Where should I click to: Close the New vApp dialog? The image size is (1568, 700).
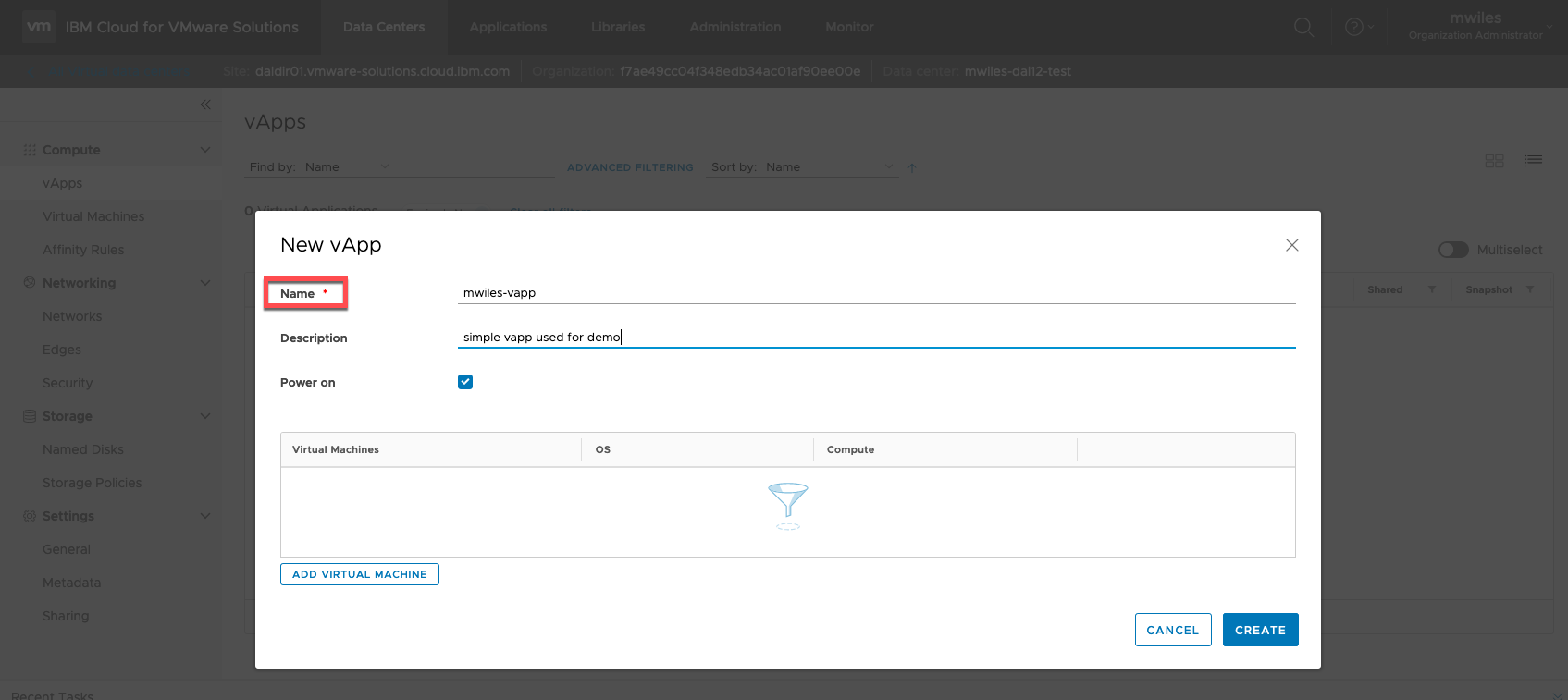1291,245
